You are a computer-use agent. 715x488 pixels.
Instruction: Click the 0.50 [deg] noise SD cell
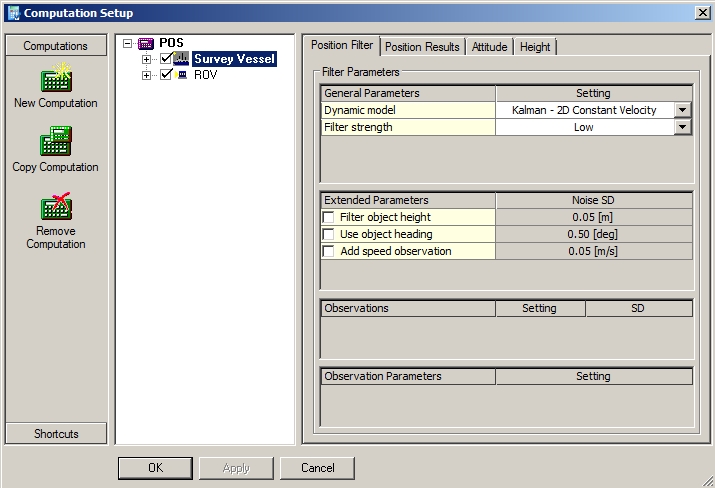click(593, 234)
